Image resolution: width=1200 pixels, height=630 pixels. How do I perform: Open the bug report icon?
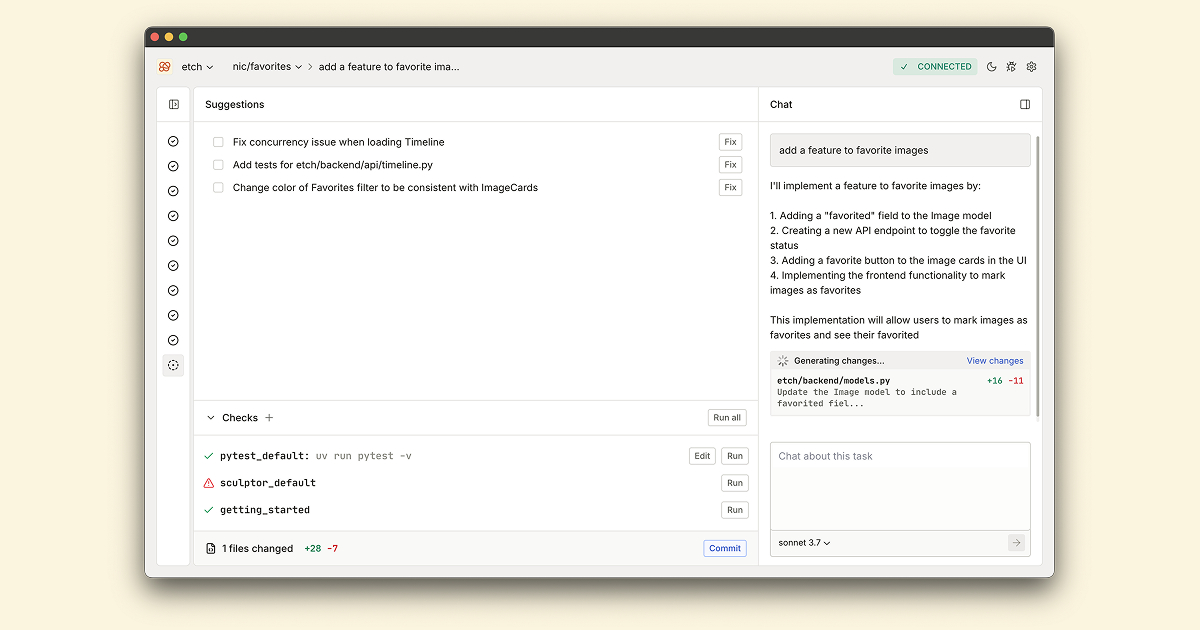click(x=1011, y=67)
